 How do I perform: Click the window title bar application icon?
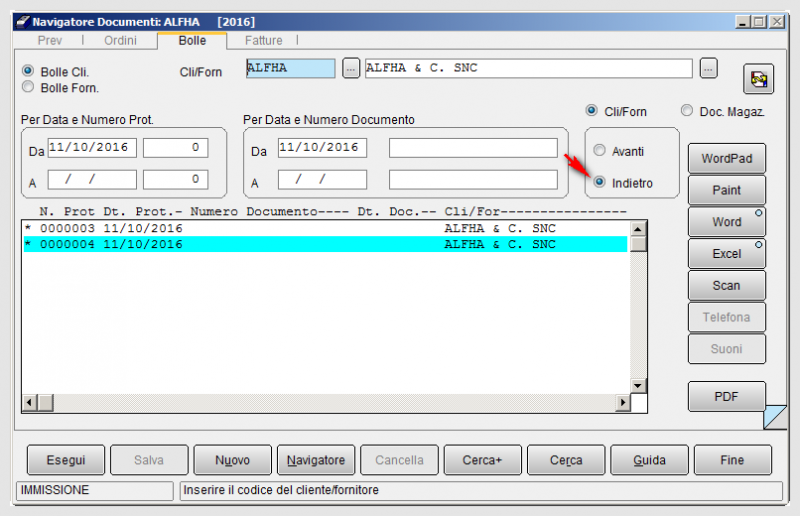click(x=23, y=21)
